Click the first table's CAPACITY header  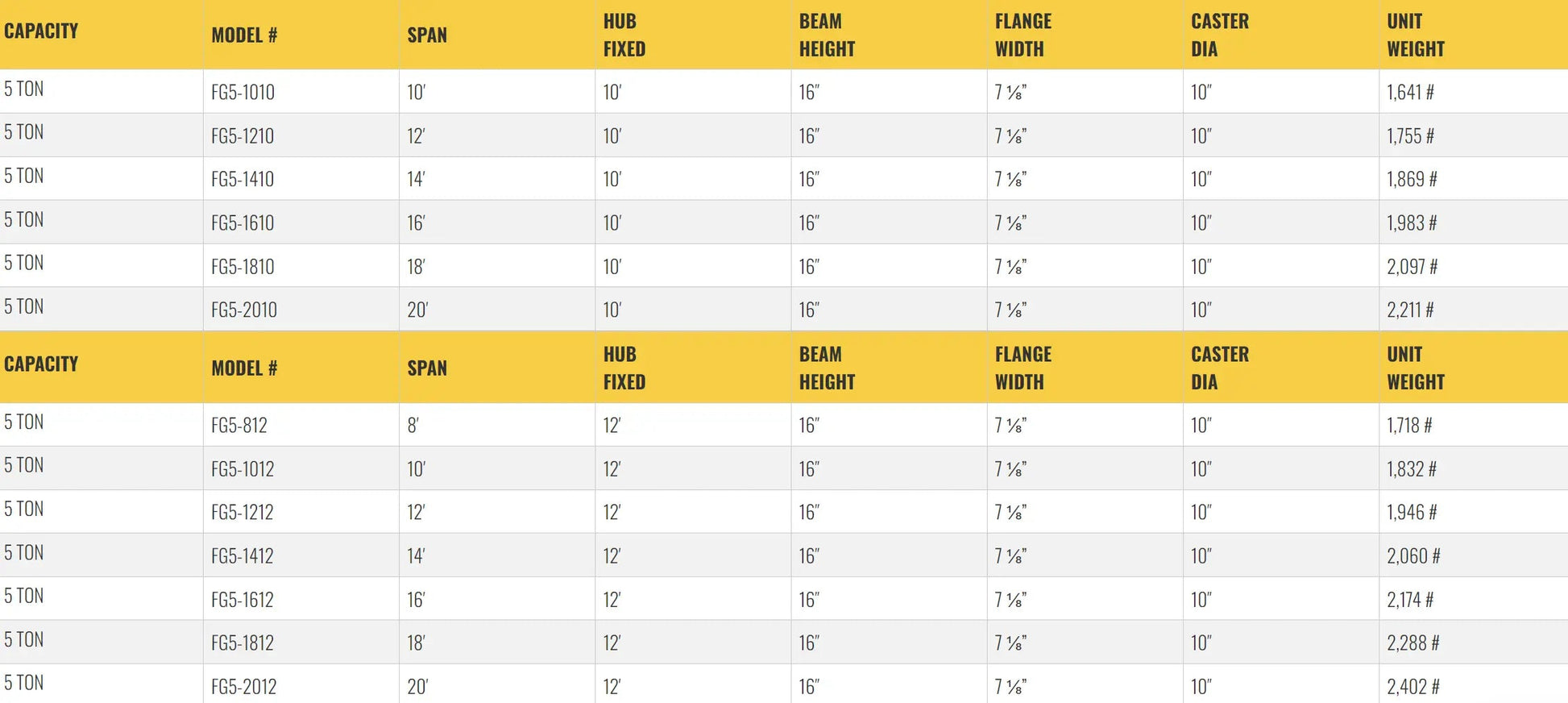click(x=41, y=31)
